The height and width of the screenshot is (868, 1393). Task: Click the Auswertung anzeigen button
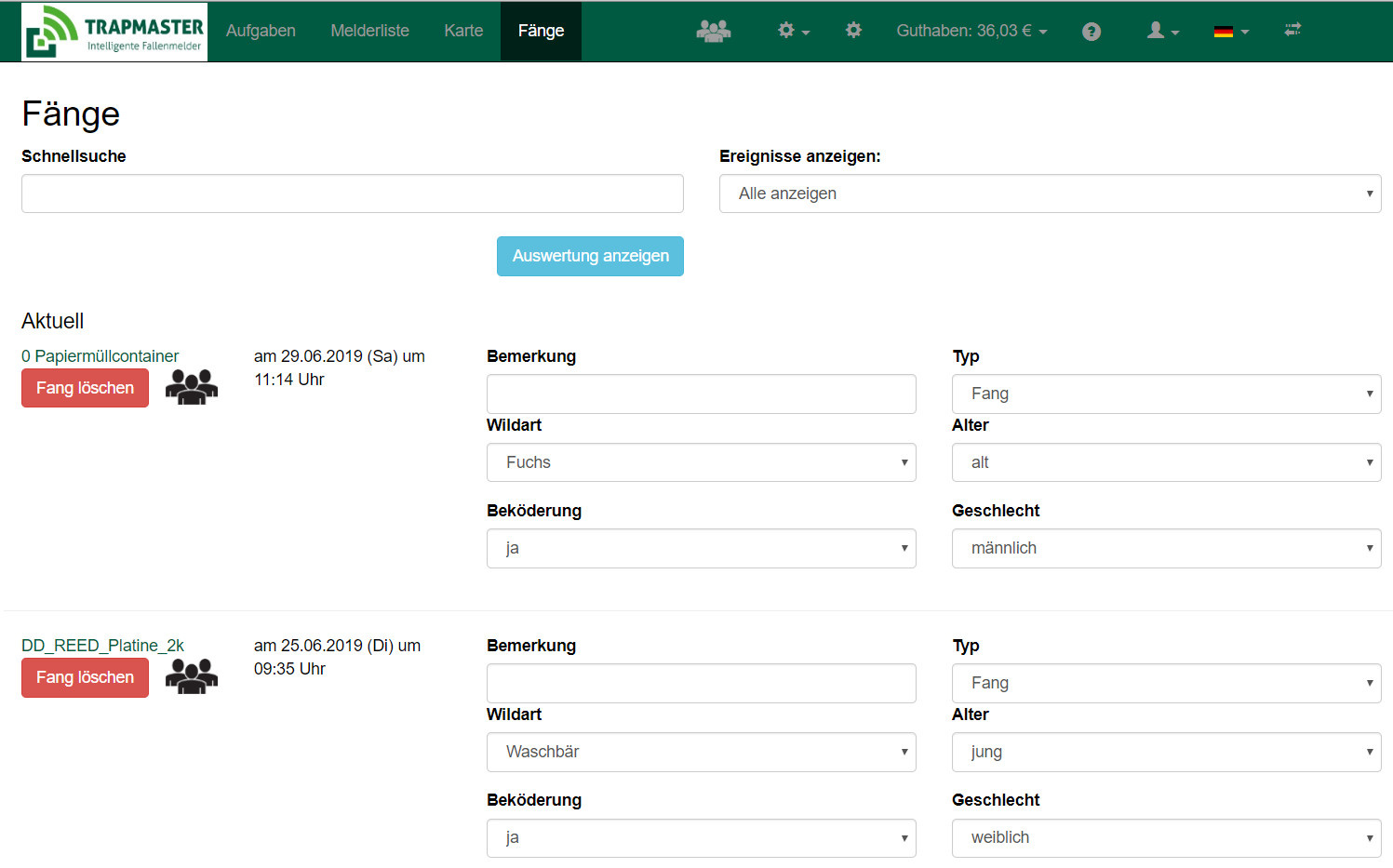tap(590, 256)
